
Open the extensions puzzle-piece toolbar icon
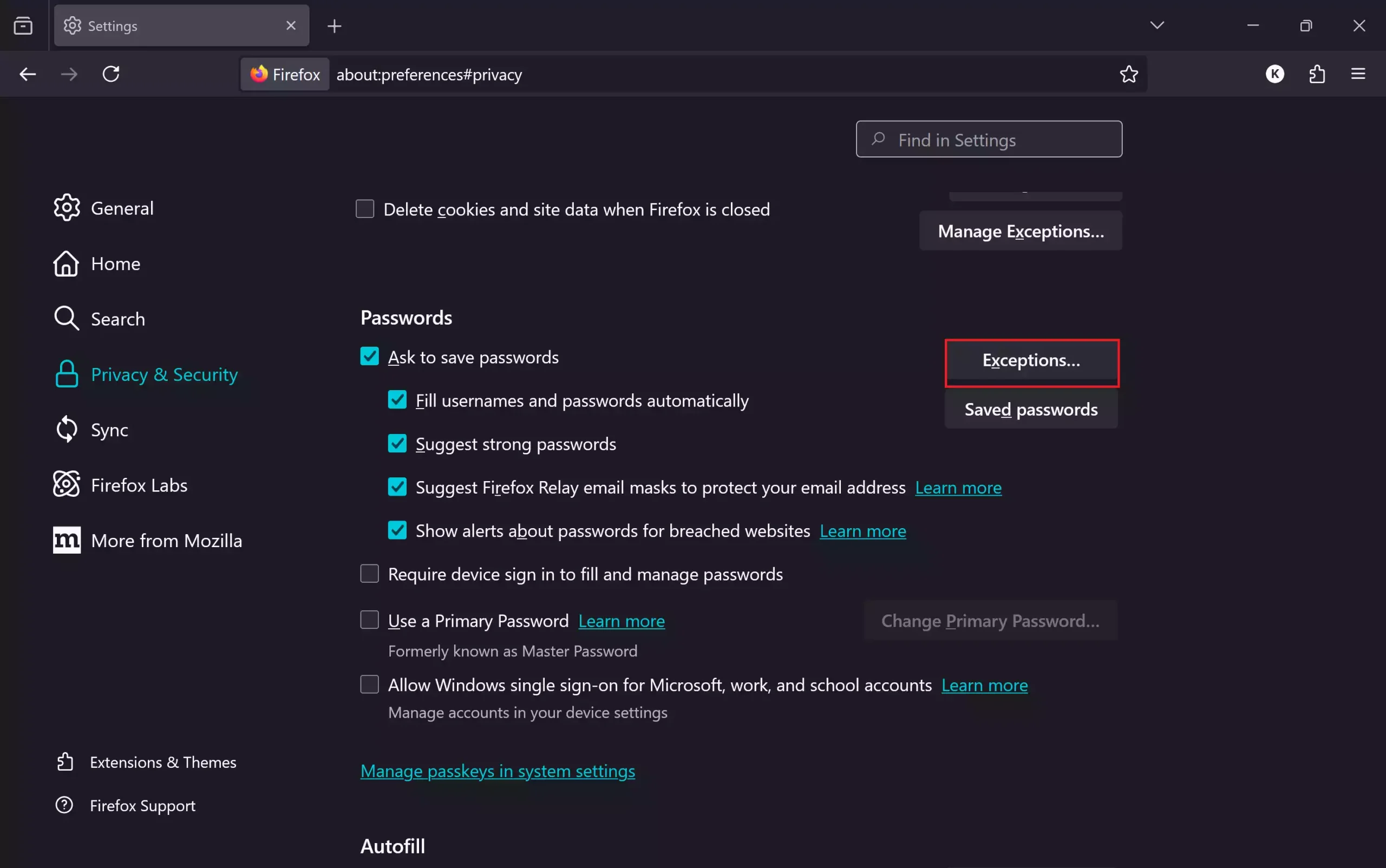1317,74
